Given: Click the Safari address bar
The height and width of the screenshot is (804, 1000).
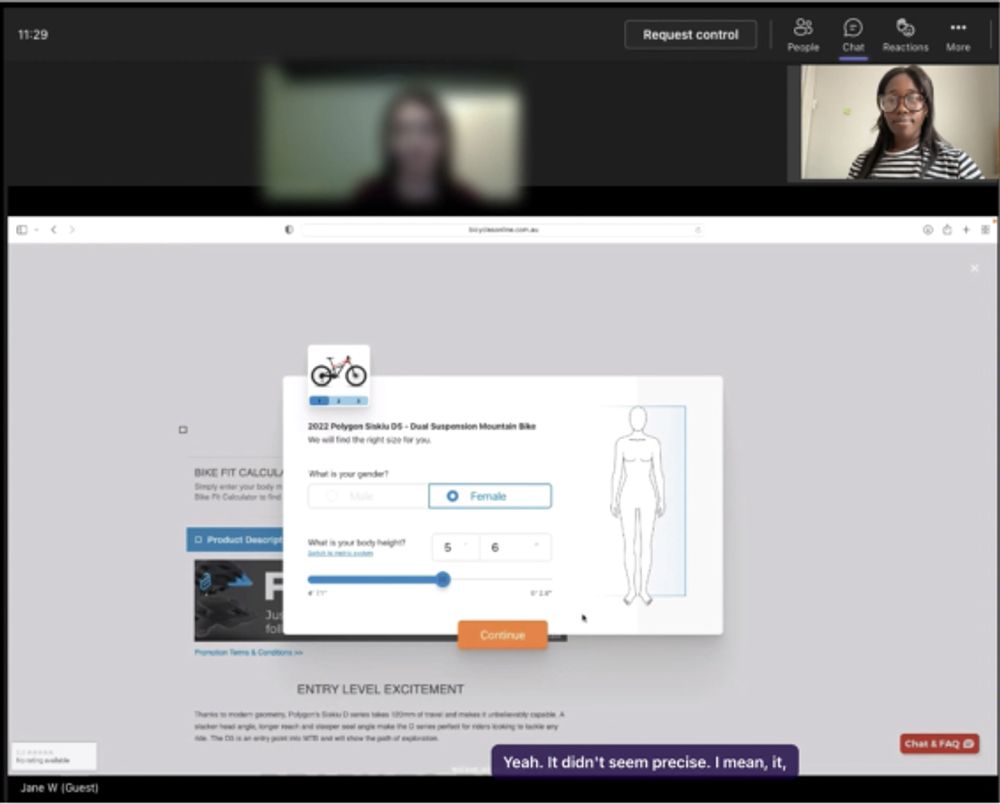Looking at the screenshot, I should 503,230.
